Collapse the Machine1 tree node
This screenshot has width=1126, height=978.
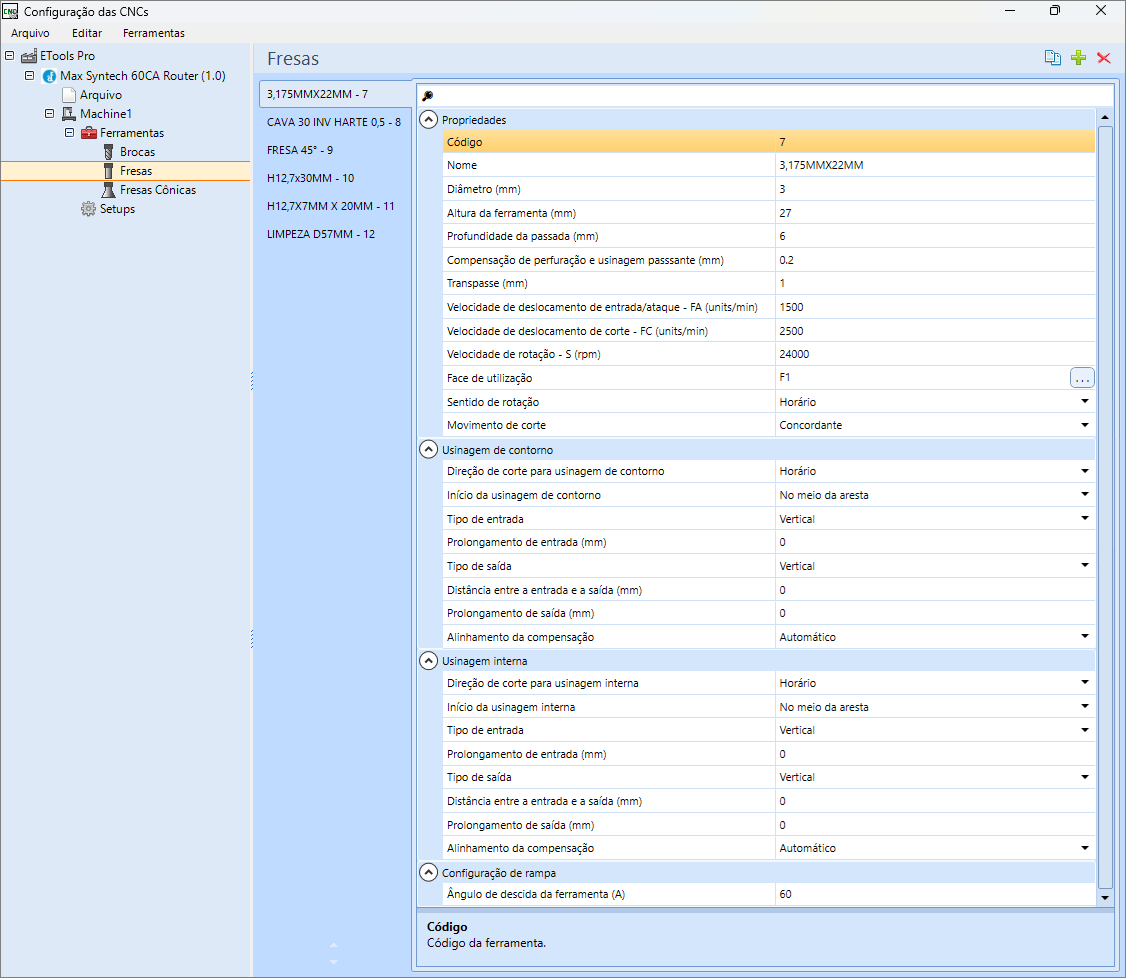coord(50,113)
